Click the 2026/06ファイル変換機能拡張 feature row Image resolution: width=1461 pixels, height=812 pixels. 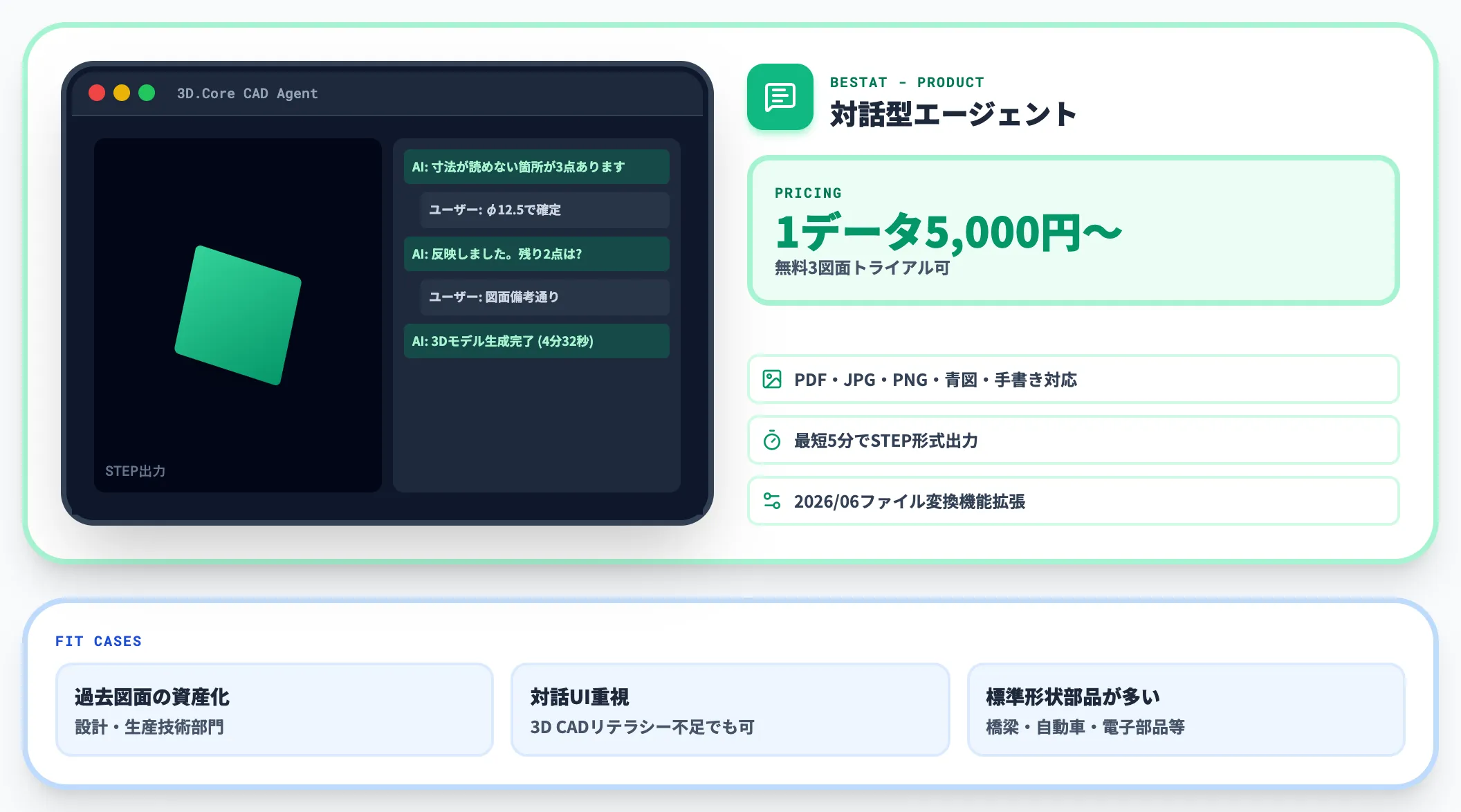pyautogui.click(x=1074, y=501)
